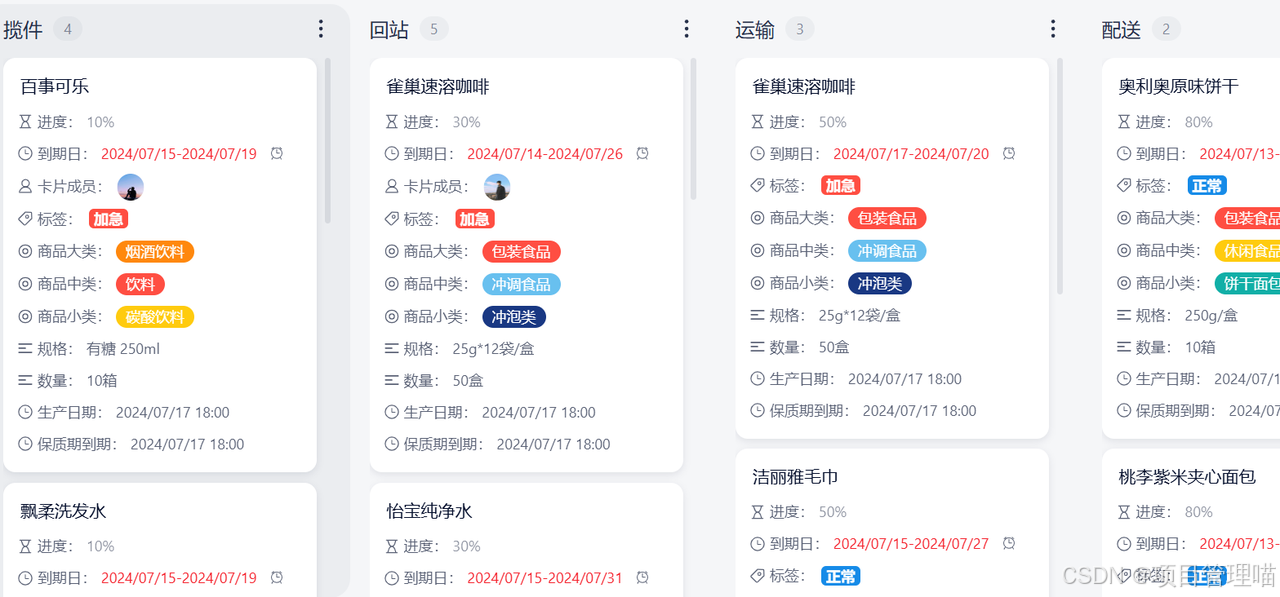Viewport: 1280px width, 597px height.
Task: Click the 回站 column title
Action: pyautogui.click(x=389, y=30)
